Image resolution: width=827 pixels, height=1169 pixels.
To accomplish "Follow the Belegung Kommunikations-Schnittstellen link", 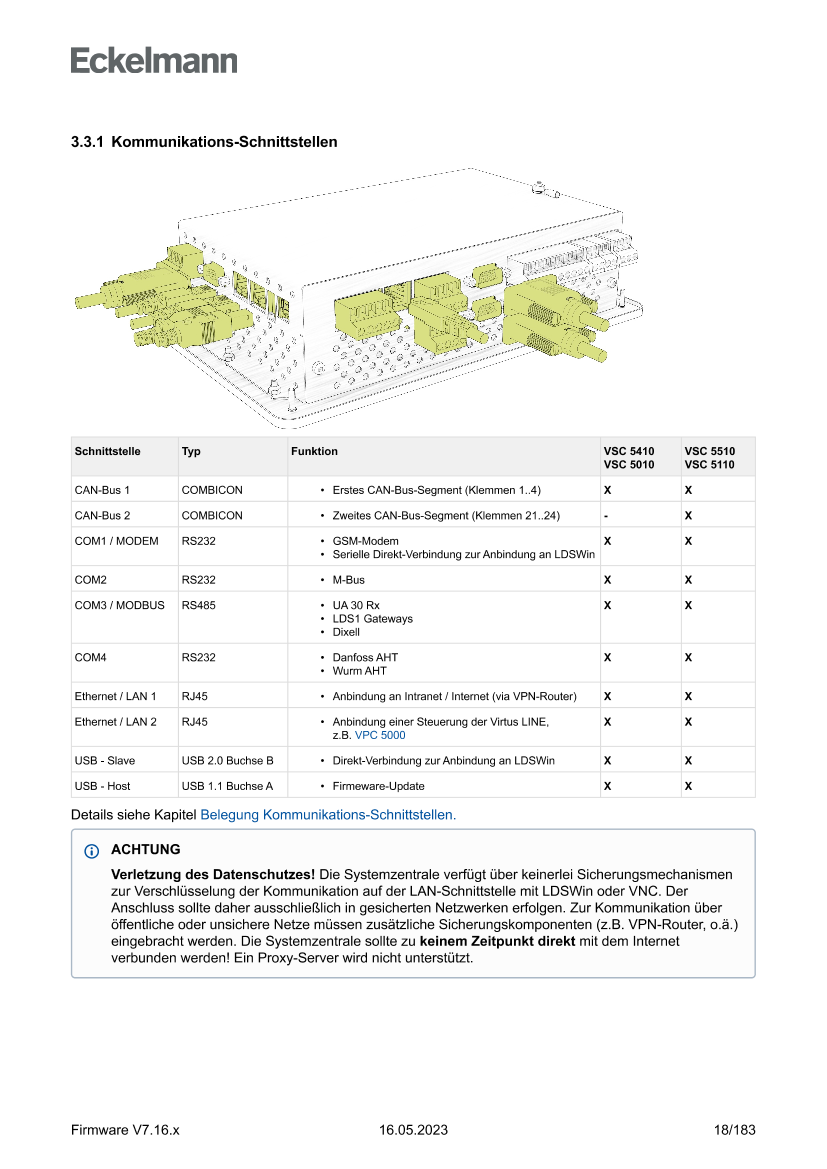I will (328, 815).
